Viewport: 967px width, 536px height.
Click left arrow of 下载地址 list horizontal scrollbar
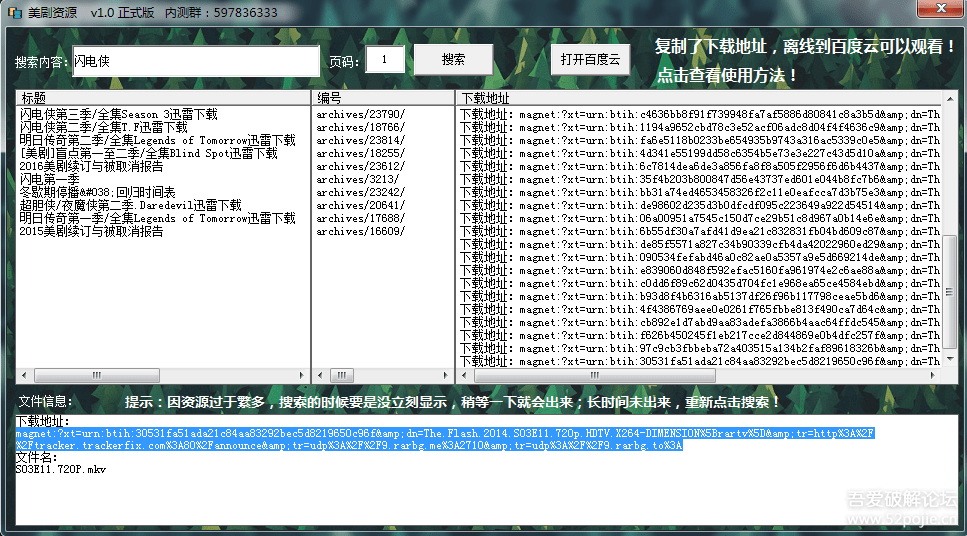click(465, 375)
